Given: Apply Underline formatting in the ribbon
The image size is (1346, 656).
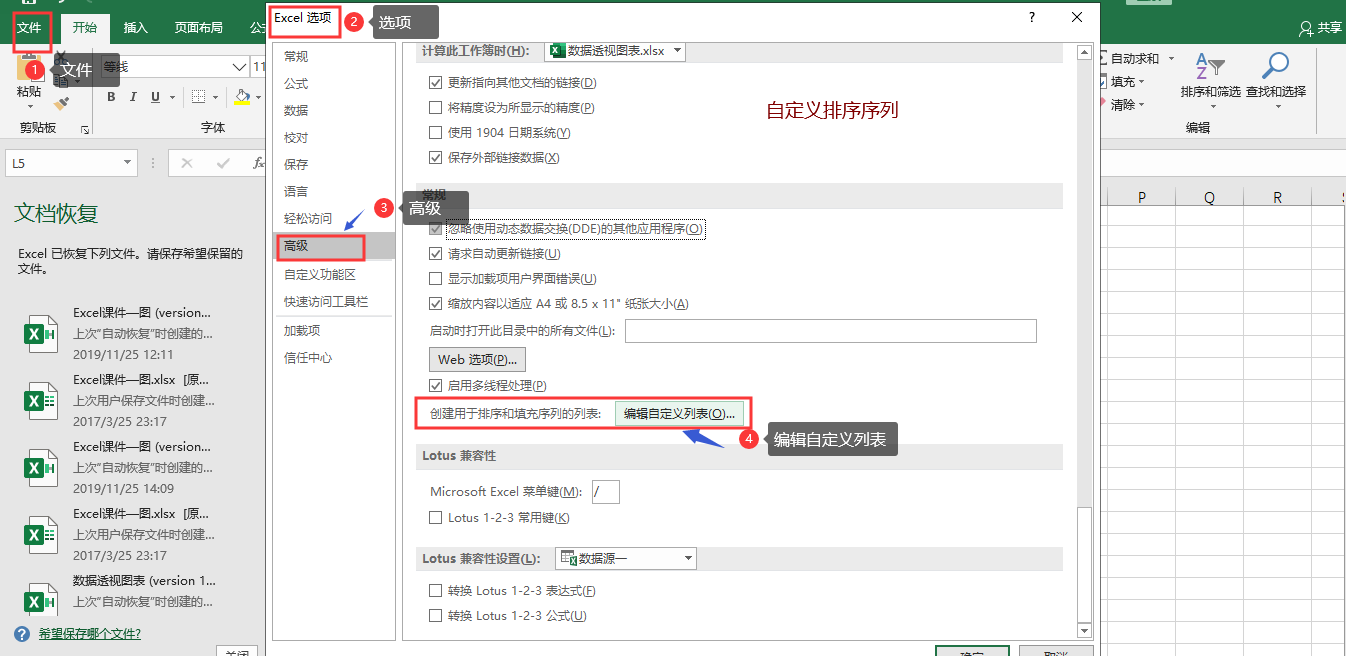Looking at the screenshot, I should 155,97.
